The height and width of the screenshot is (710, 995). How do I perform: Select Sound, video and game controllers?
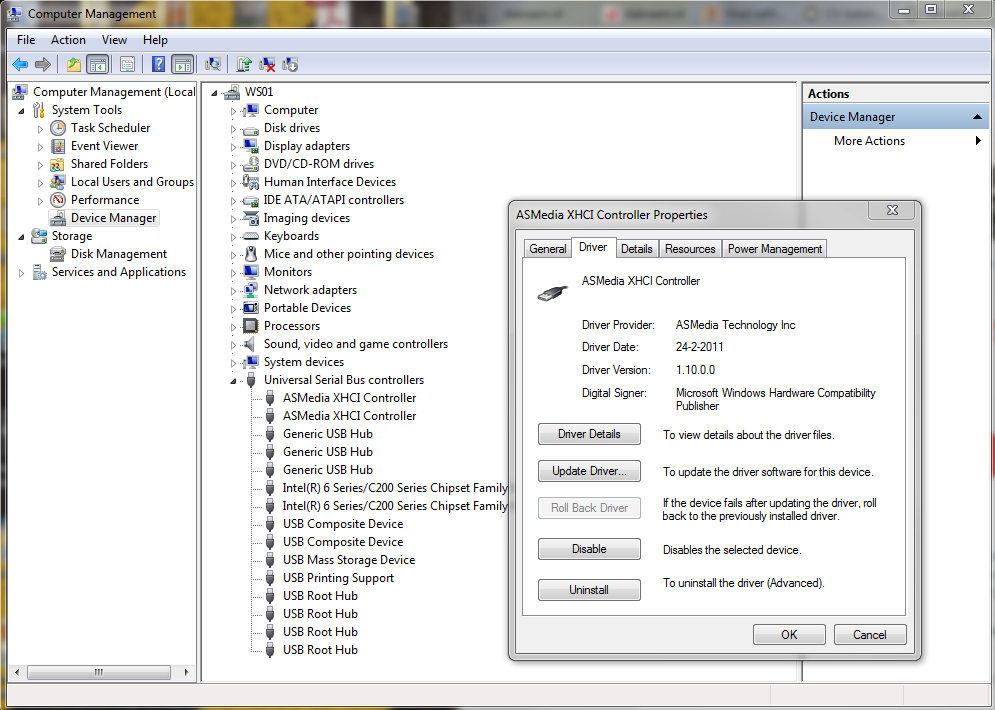pyautogui.click(x=356, y=344)
